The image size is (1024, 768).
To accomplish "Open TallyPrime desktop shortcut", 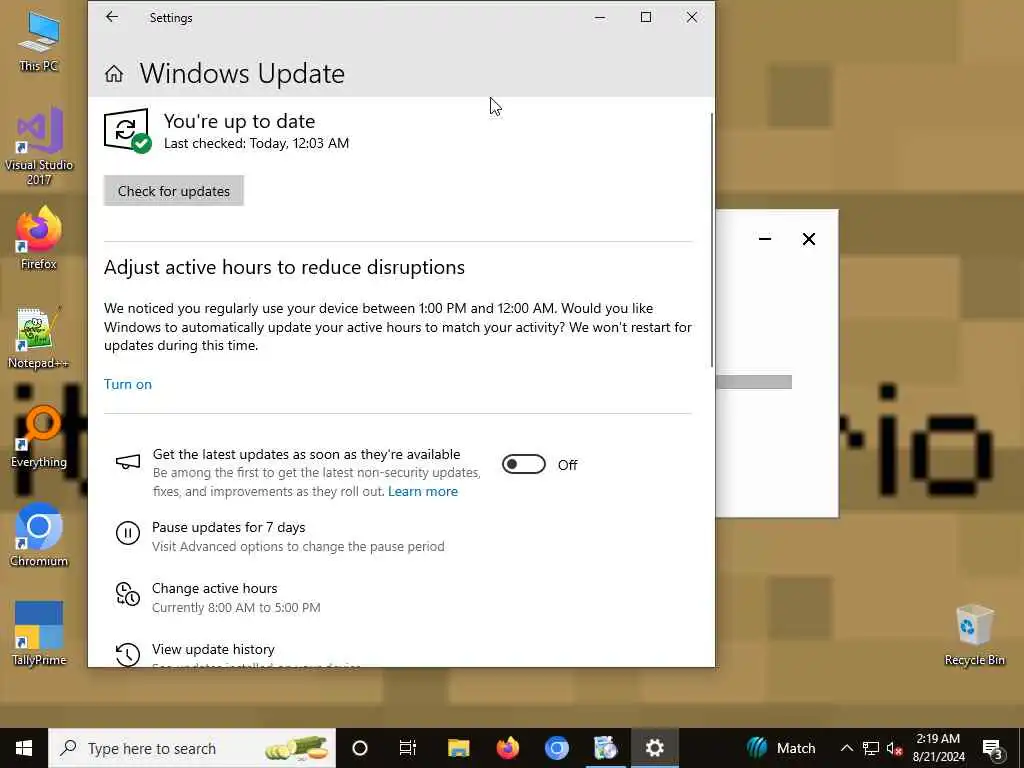I will click(39, 634).
